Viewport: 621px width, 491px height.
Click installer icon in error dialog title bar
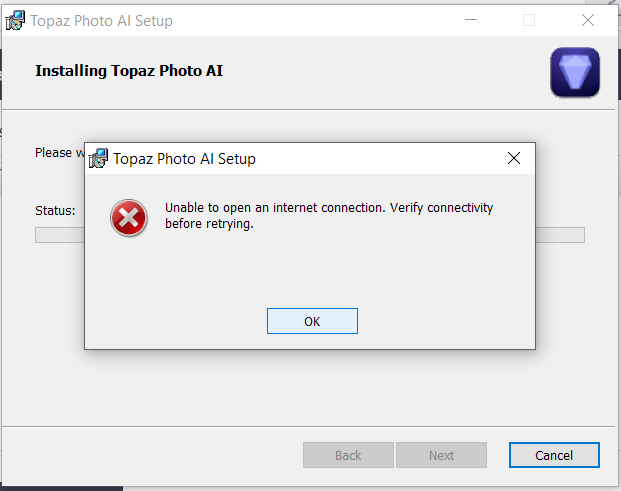click(98, 158)
